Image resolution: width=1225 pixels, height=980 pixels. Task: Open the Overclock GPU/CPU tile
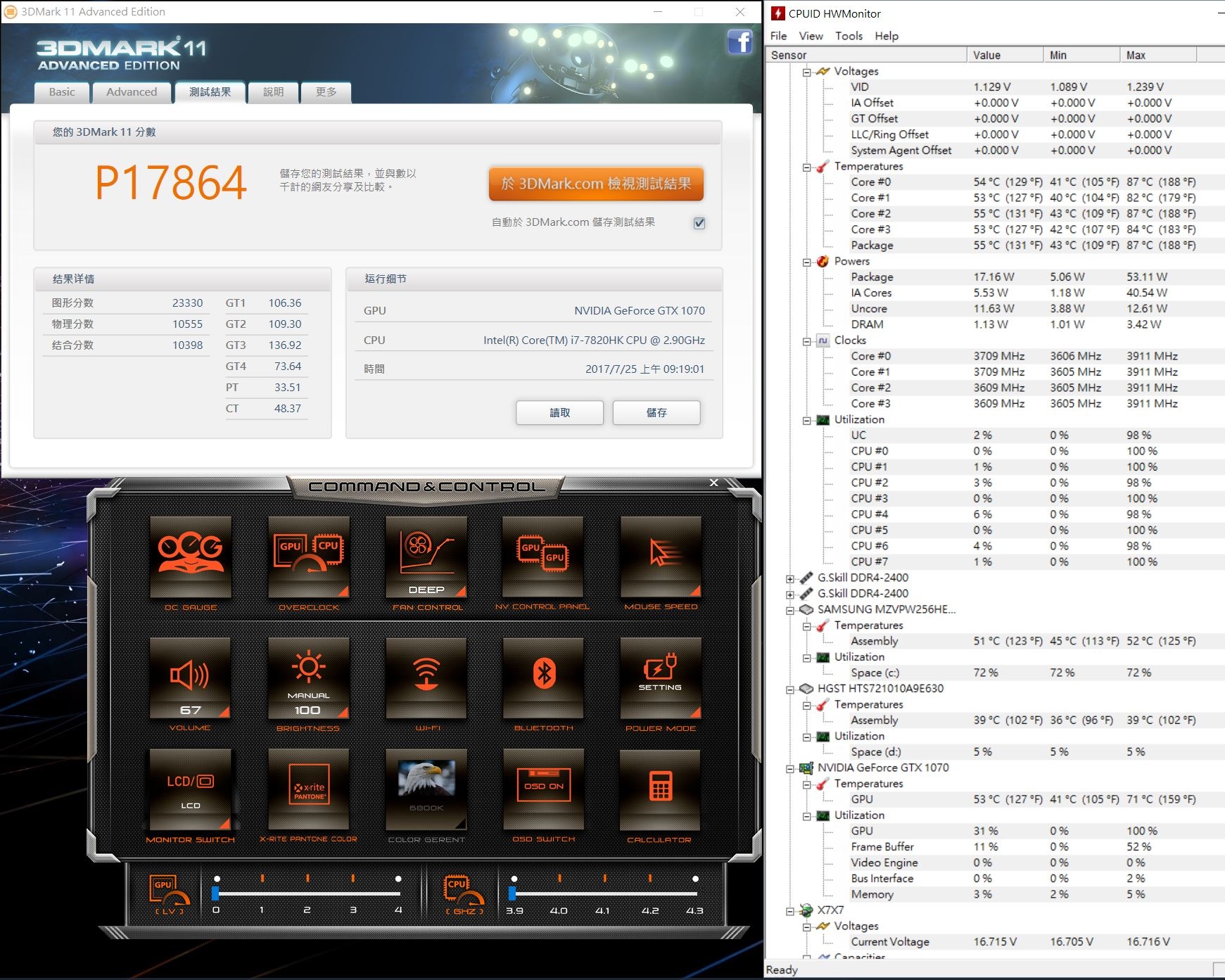click(309, 557)
